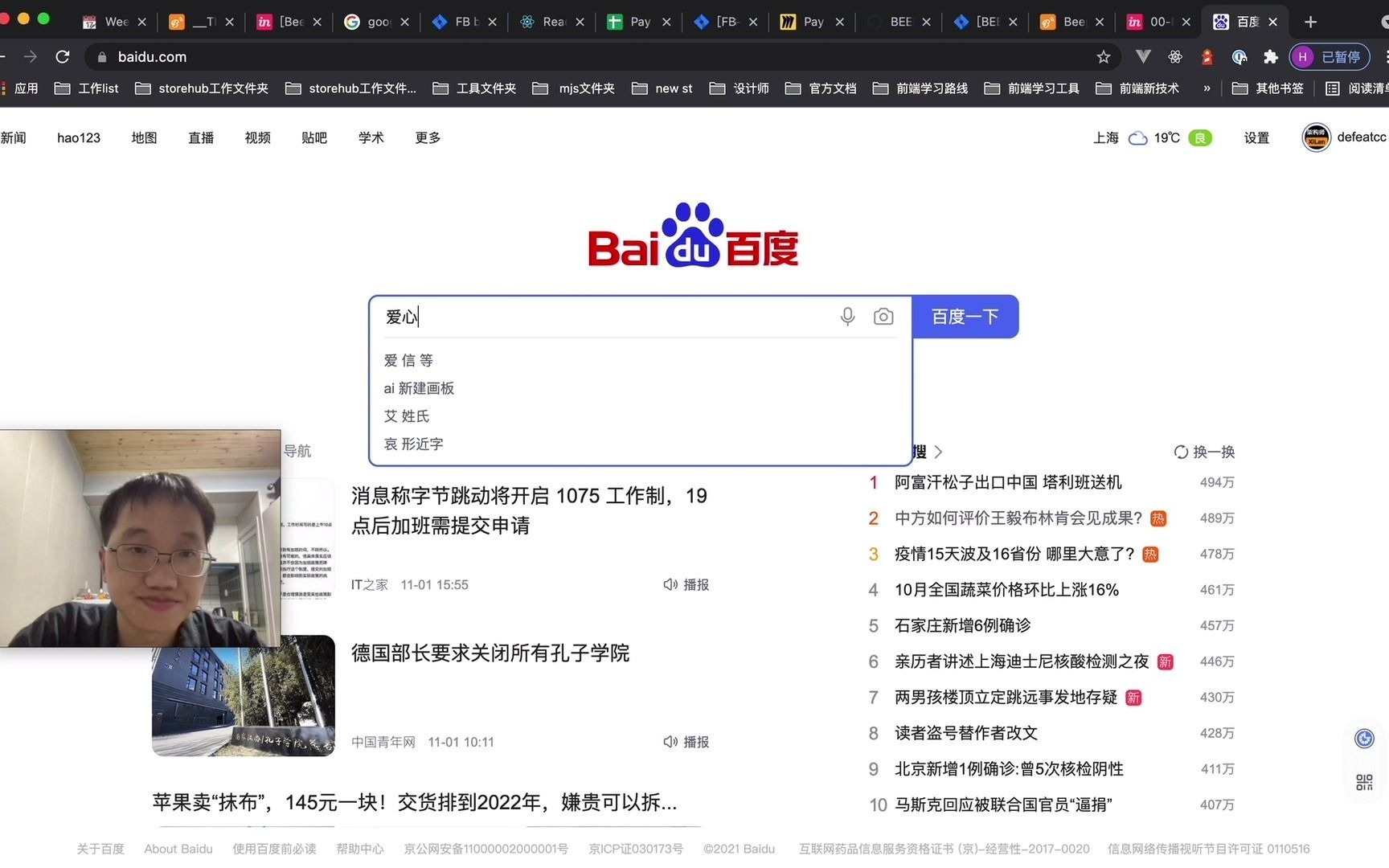Open the 地图 link
The height and width of the screenshot is (868, 1389).
(x=144, y=137)
